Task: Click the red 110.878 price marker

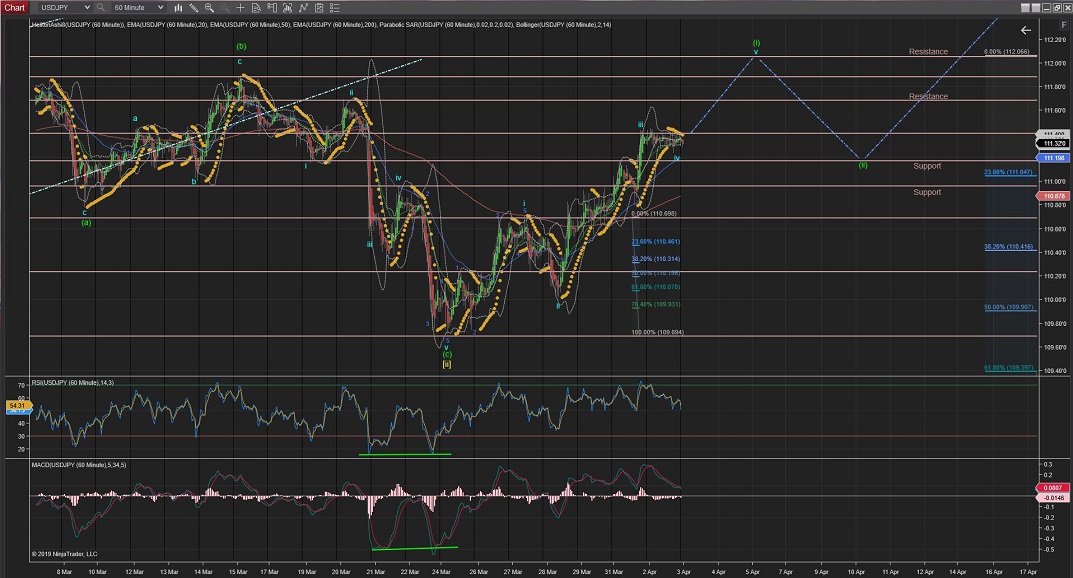Action: [x=1054, y=196]
